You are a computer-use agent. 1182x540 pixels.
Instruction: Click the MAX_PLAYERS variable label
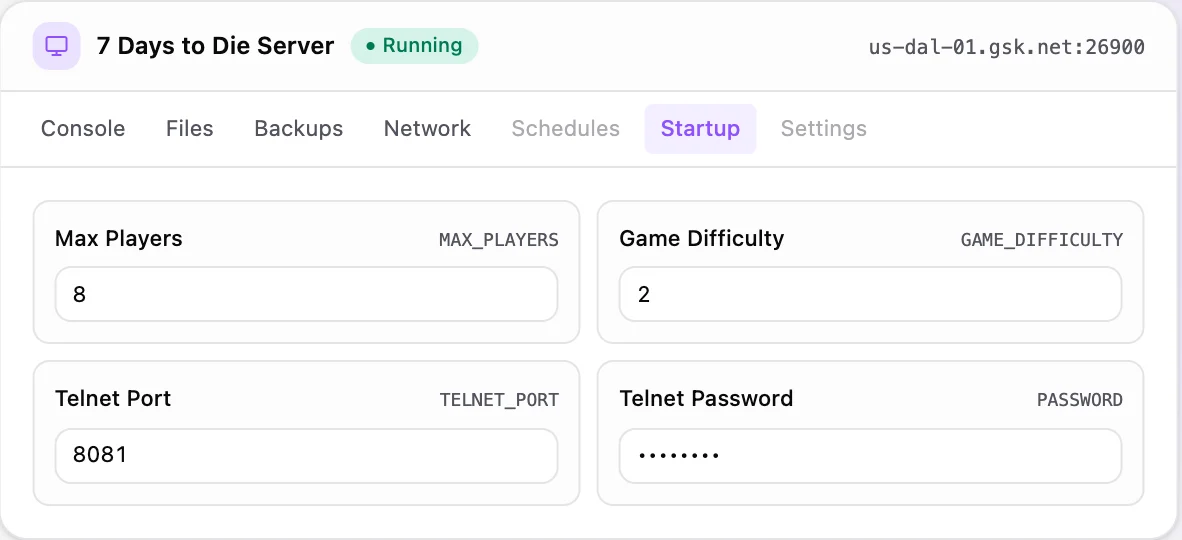point(498,241)
